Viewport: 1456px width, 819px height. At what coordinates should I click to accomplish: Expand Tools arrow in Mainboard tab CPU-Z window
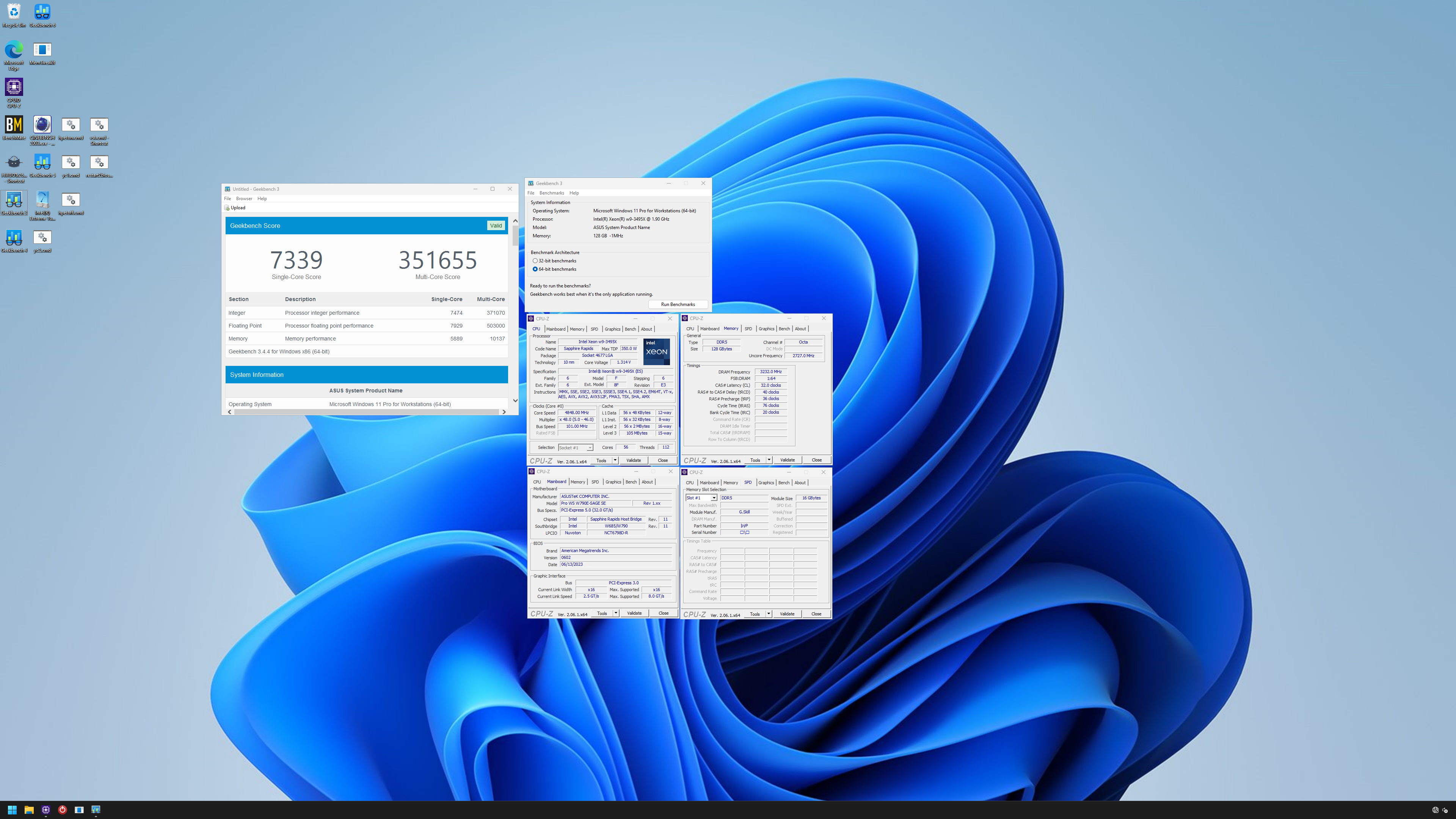pos(615,613)
